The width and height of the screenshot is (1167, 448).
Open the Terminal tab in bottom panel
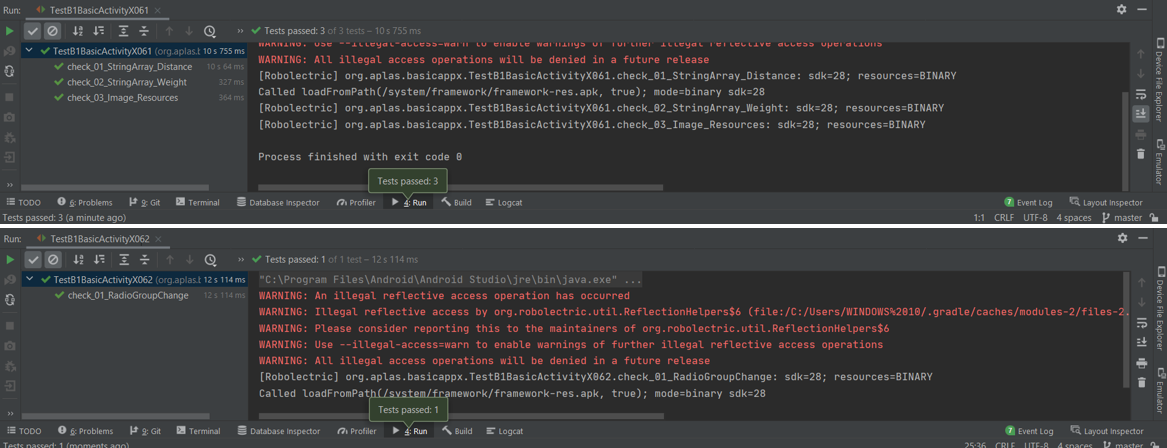pos(198,431)
